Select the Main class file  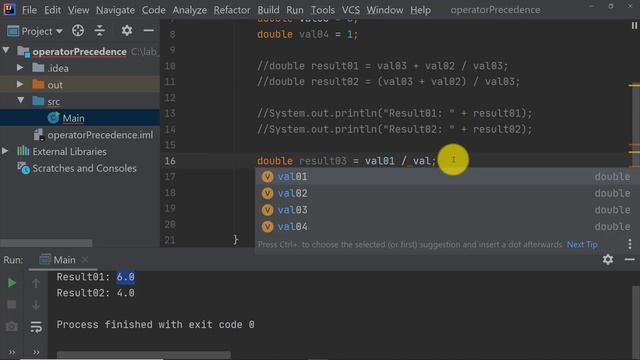click(x=73, y=118)
